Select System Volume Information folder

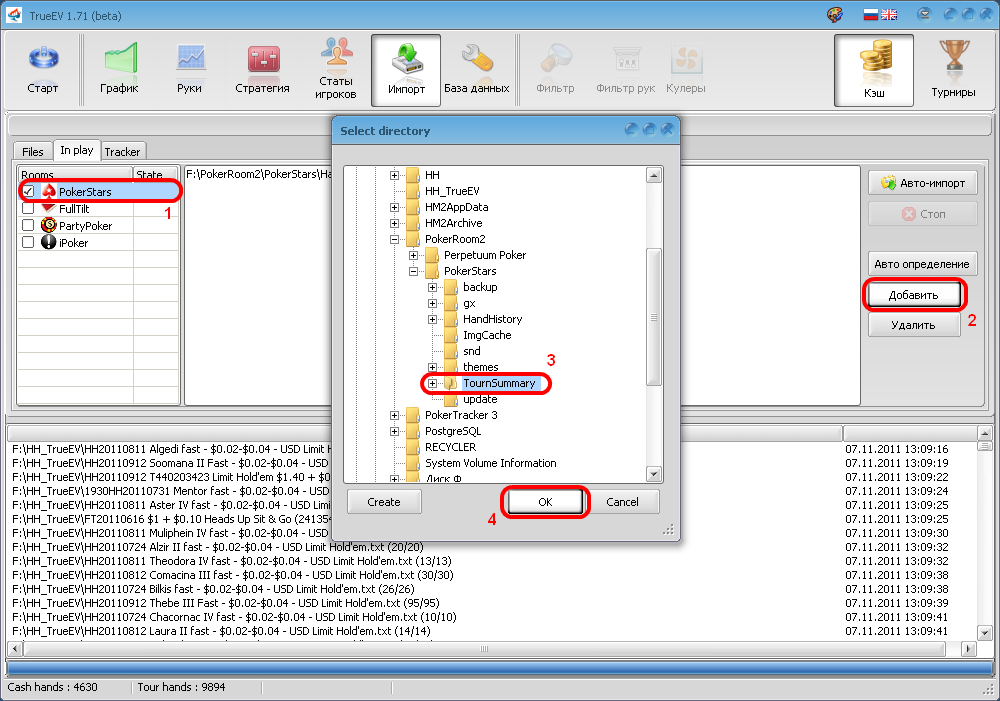click(x=490, y=463)
